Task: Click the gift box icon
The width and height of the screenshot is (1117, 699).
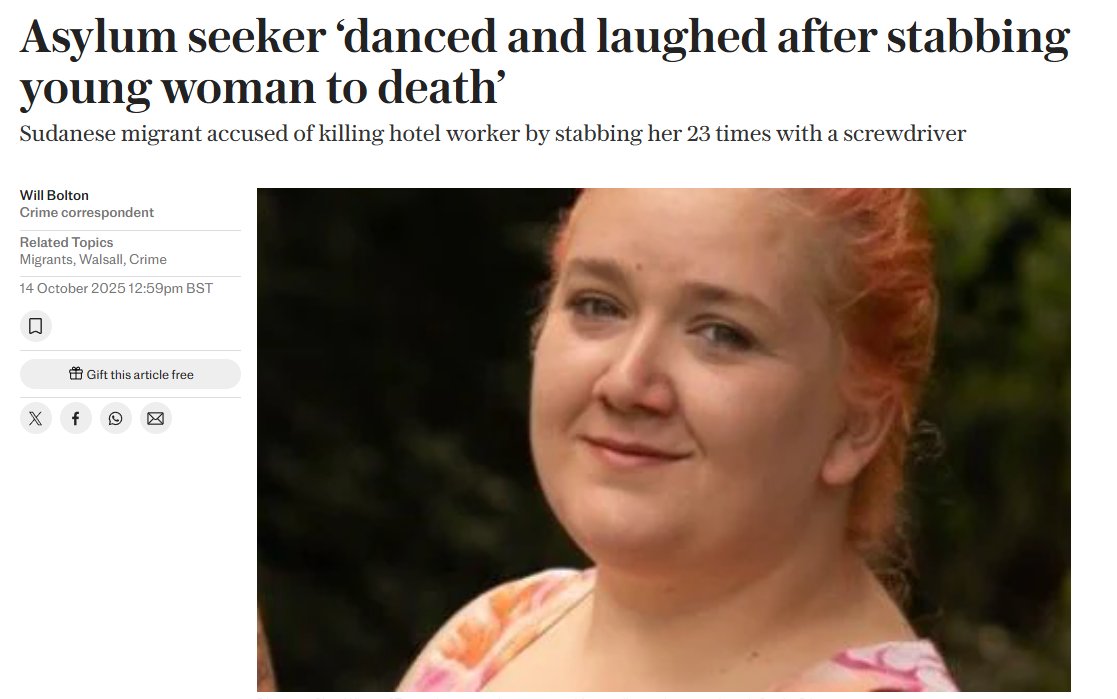Action: [x=76, y=373]
